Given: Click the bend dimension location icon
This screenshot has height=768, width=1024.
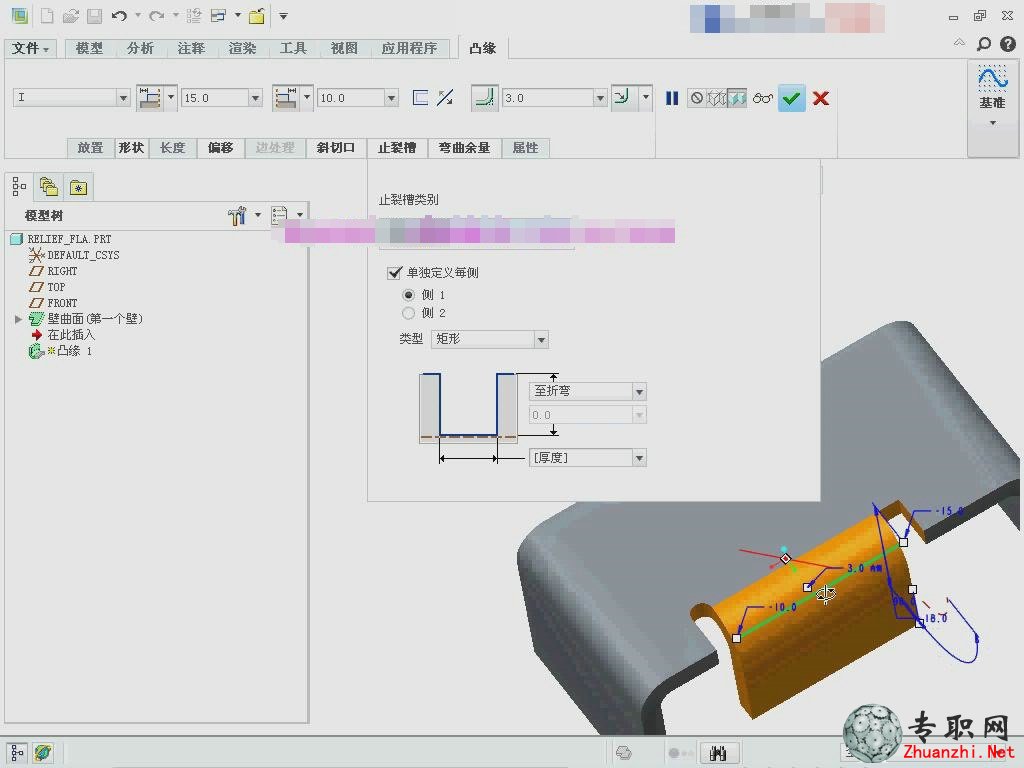Looking at the screenshot, I should [624, 98].
